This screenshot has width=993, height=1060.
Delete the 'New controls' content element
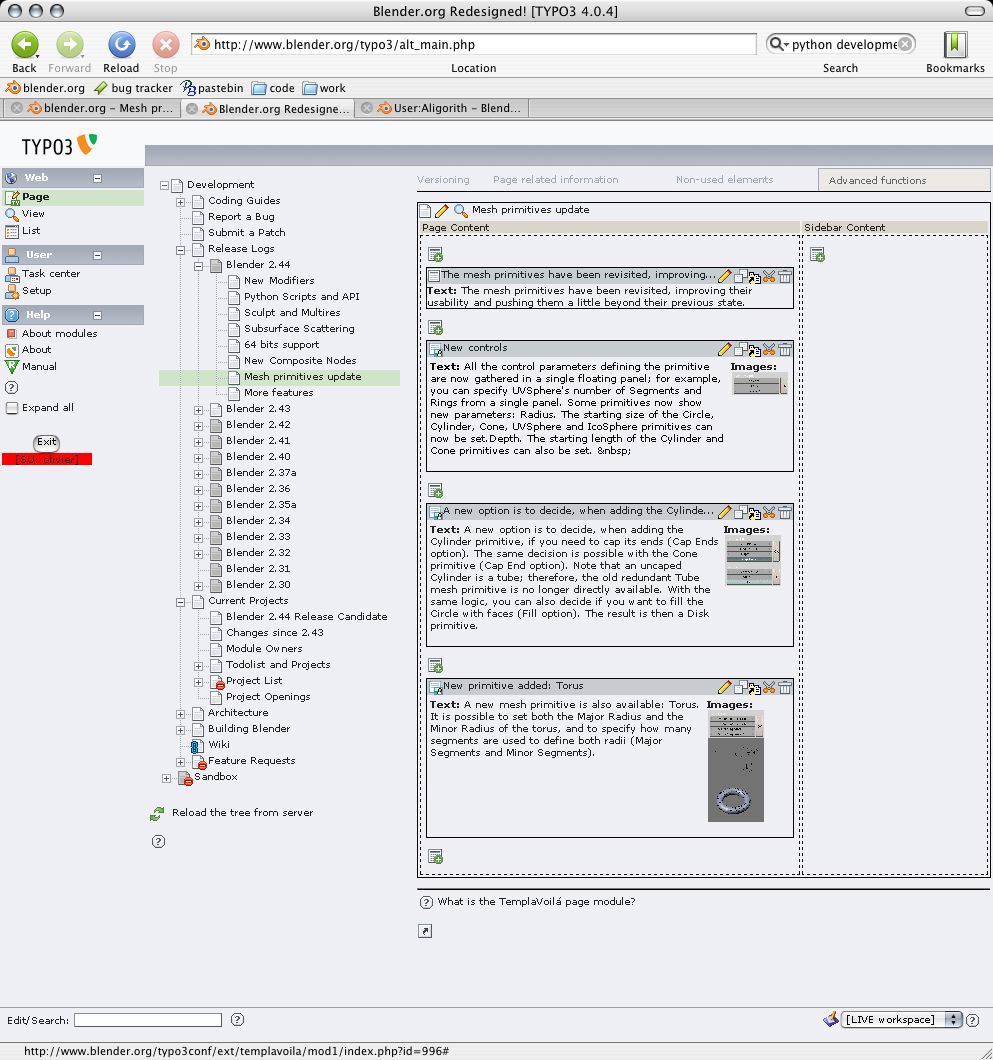(785, 349)
